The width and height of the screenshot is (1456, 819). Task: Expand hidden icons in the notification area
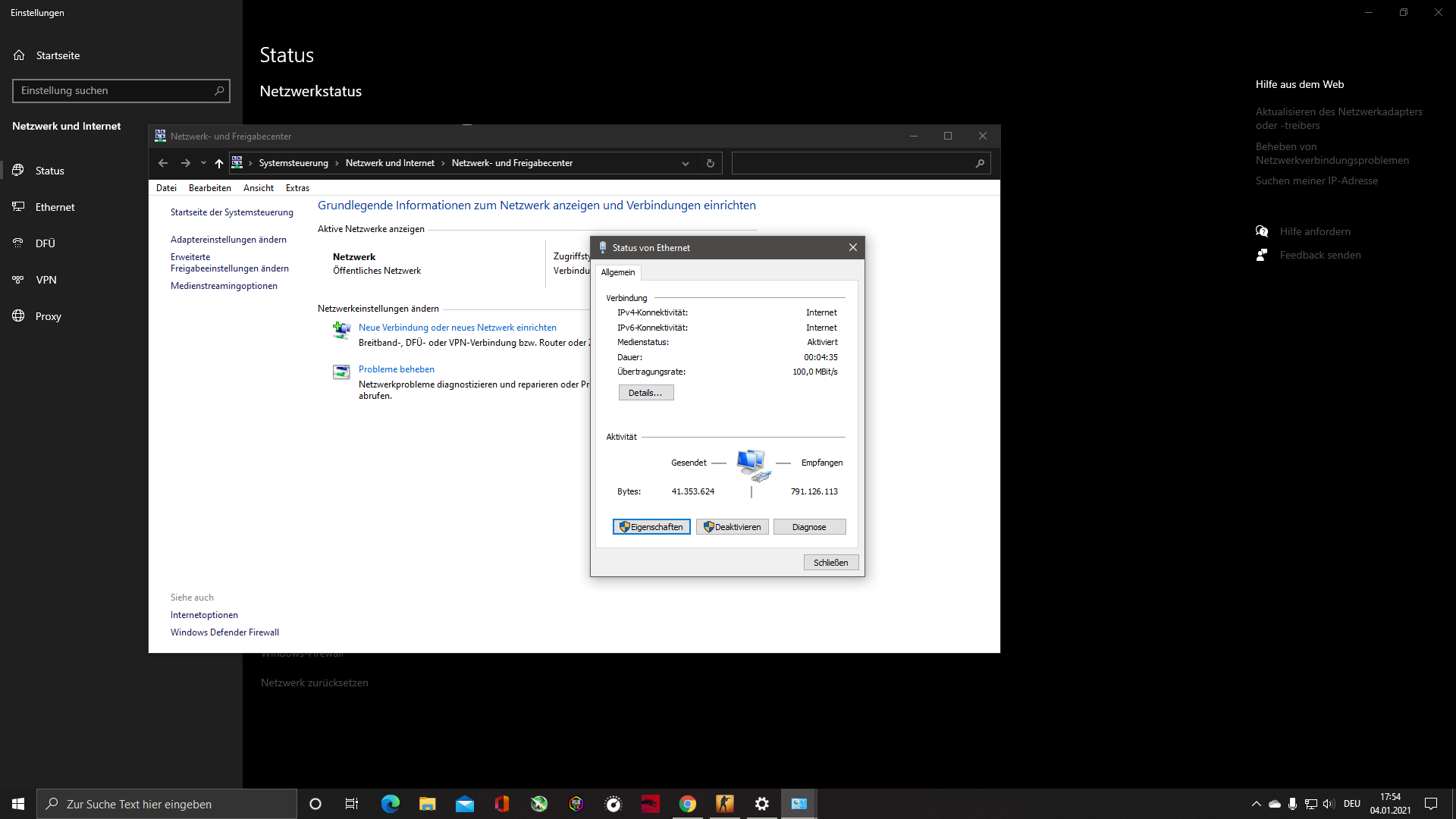click(1255, 804)
